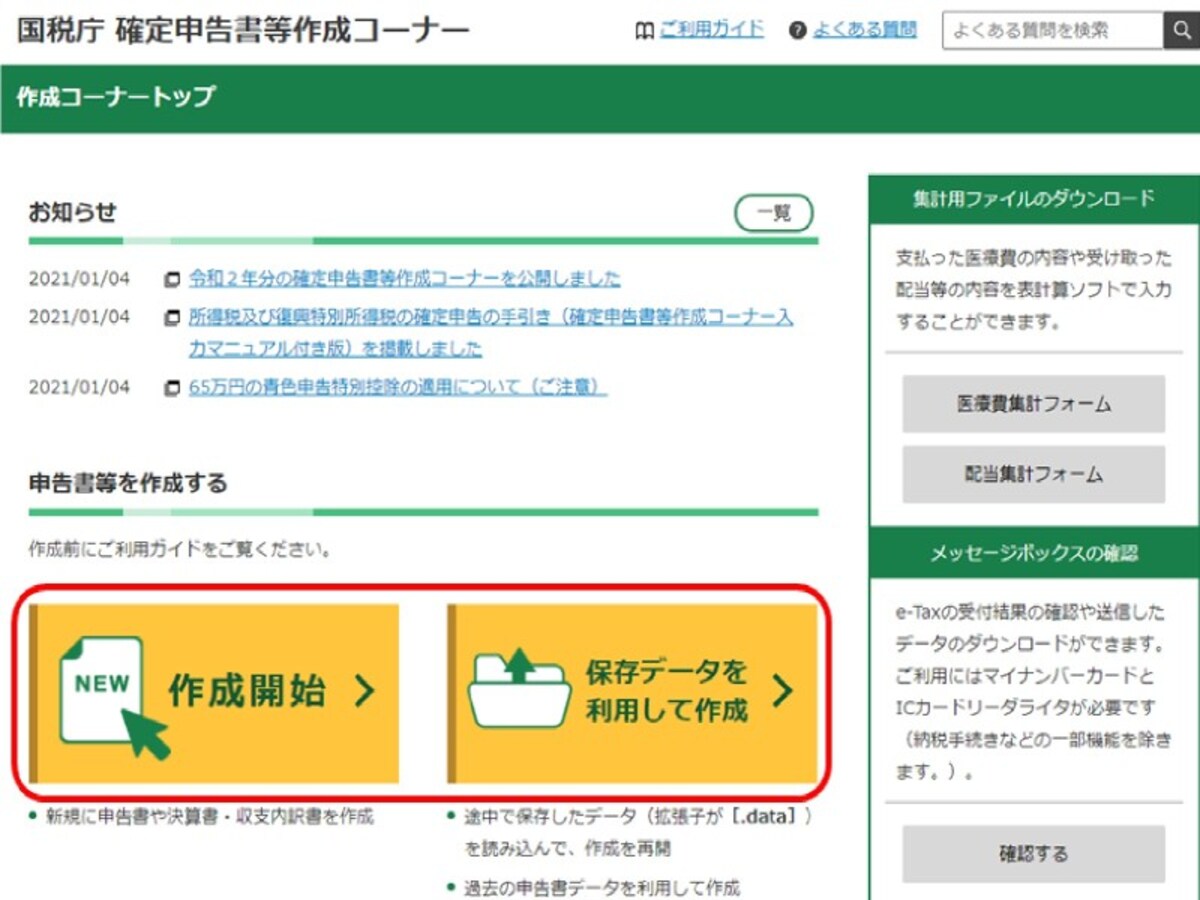The height and width of the screenshot is (900, 1200).
Task: Click the search magnifier icon
Action: pyautogui.click(x=1181, y=31)
